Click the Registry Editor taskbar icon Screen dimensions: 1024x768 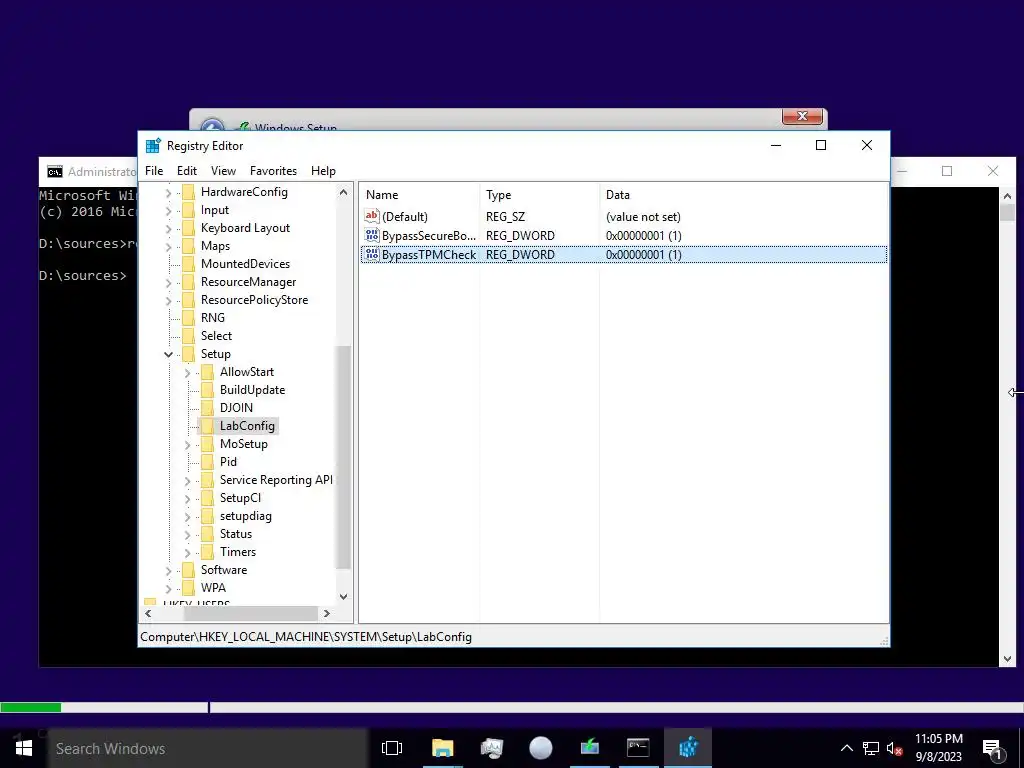point(688,748)
